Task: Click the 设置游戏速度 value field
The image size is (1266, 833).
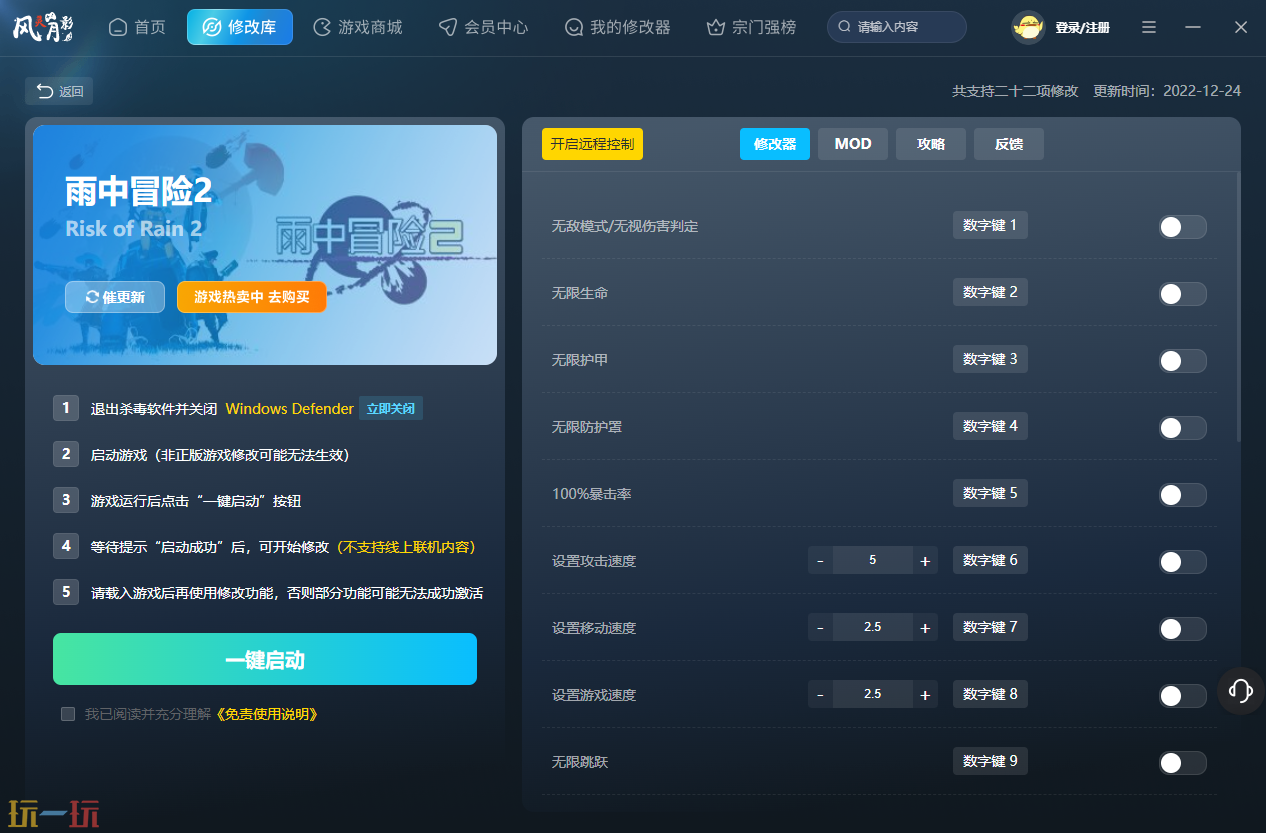Action: tap(873, 694)
